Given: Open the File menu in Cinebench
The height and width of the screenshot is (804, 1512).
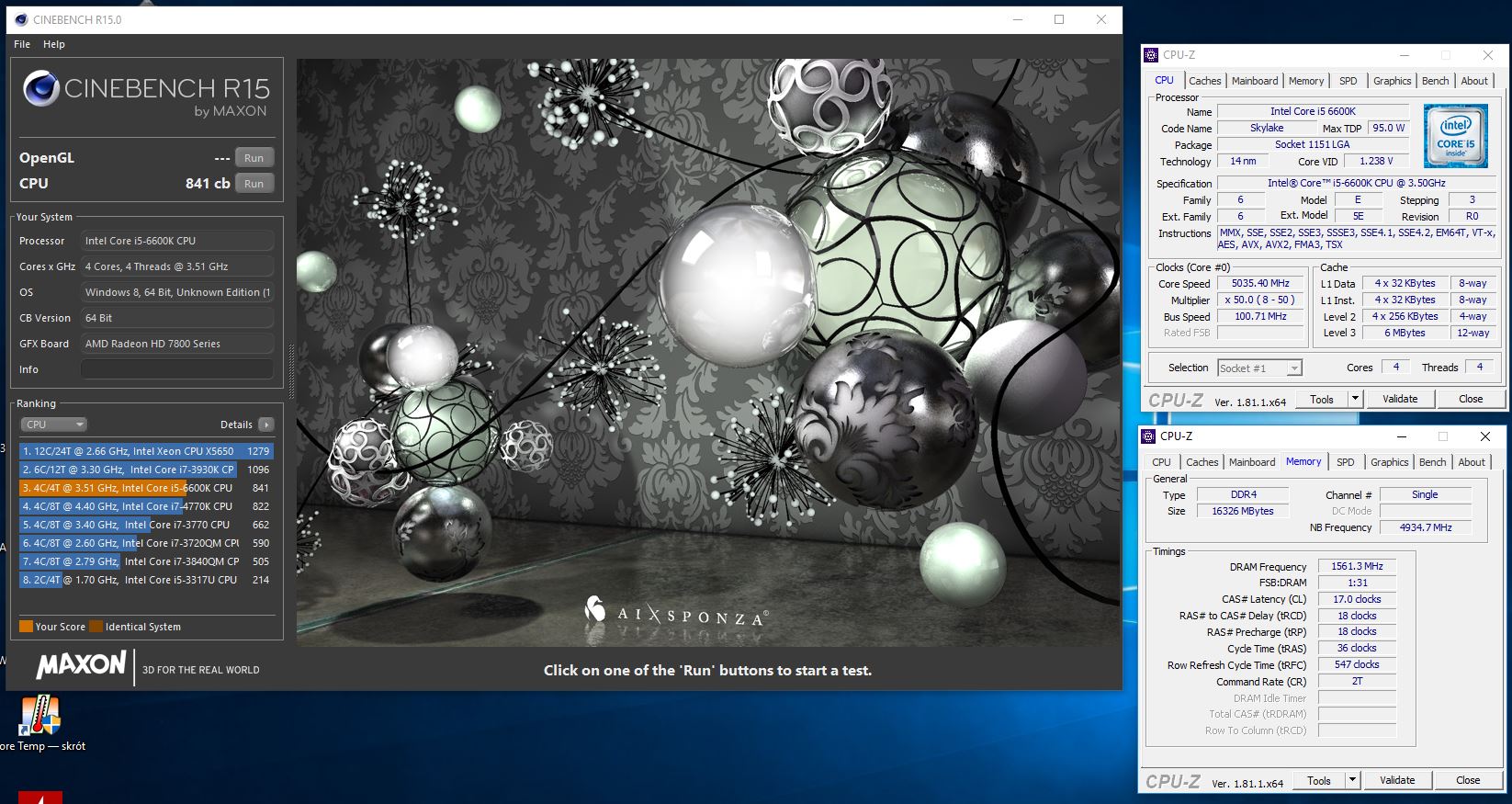Looking at the screenshot, I should coord(22,44).
